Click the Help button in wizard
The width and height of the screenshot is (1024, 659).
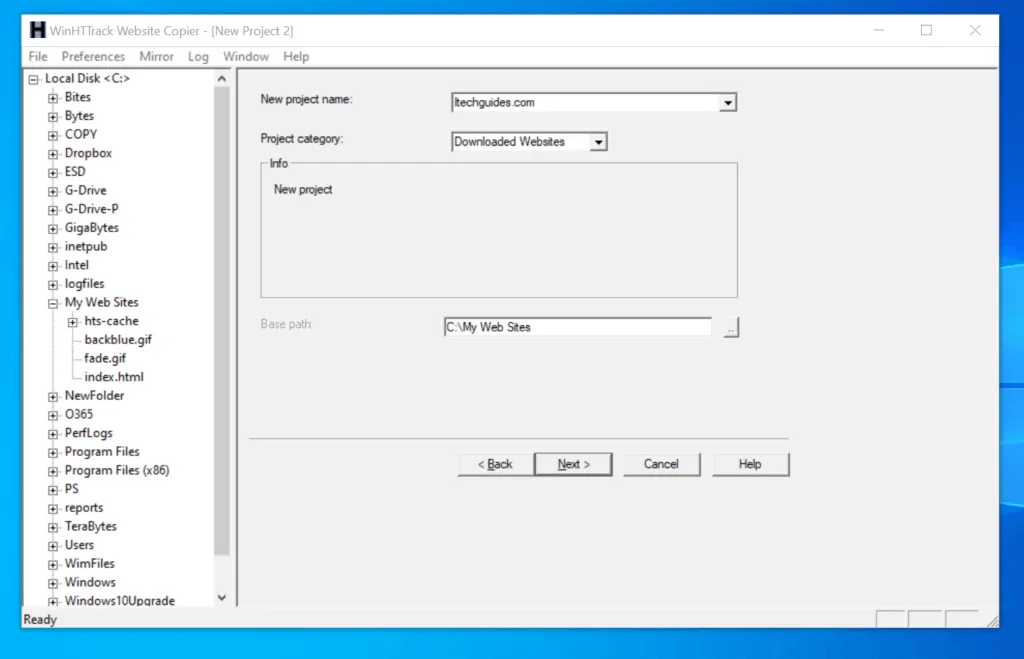pyautogui.click(x=750, y=464)
